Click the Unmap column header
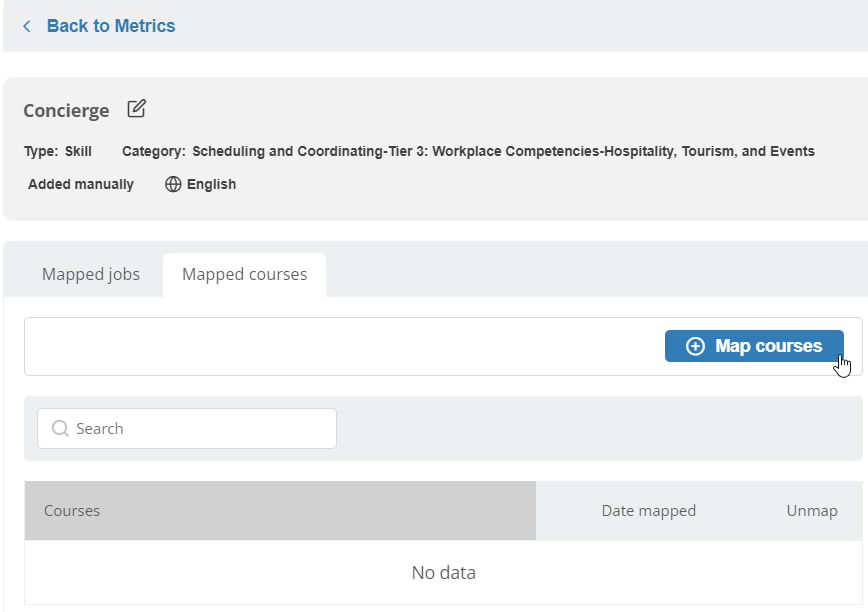Viewport: 868px width, 612px height. point(811,510)
